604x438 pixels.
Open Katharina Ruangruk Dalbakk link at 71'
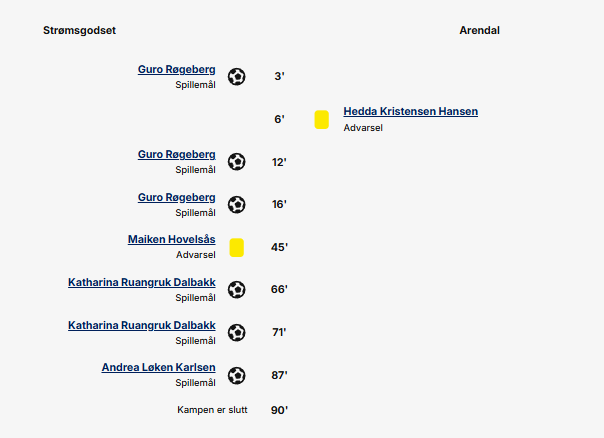point(142,326)
